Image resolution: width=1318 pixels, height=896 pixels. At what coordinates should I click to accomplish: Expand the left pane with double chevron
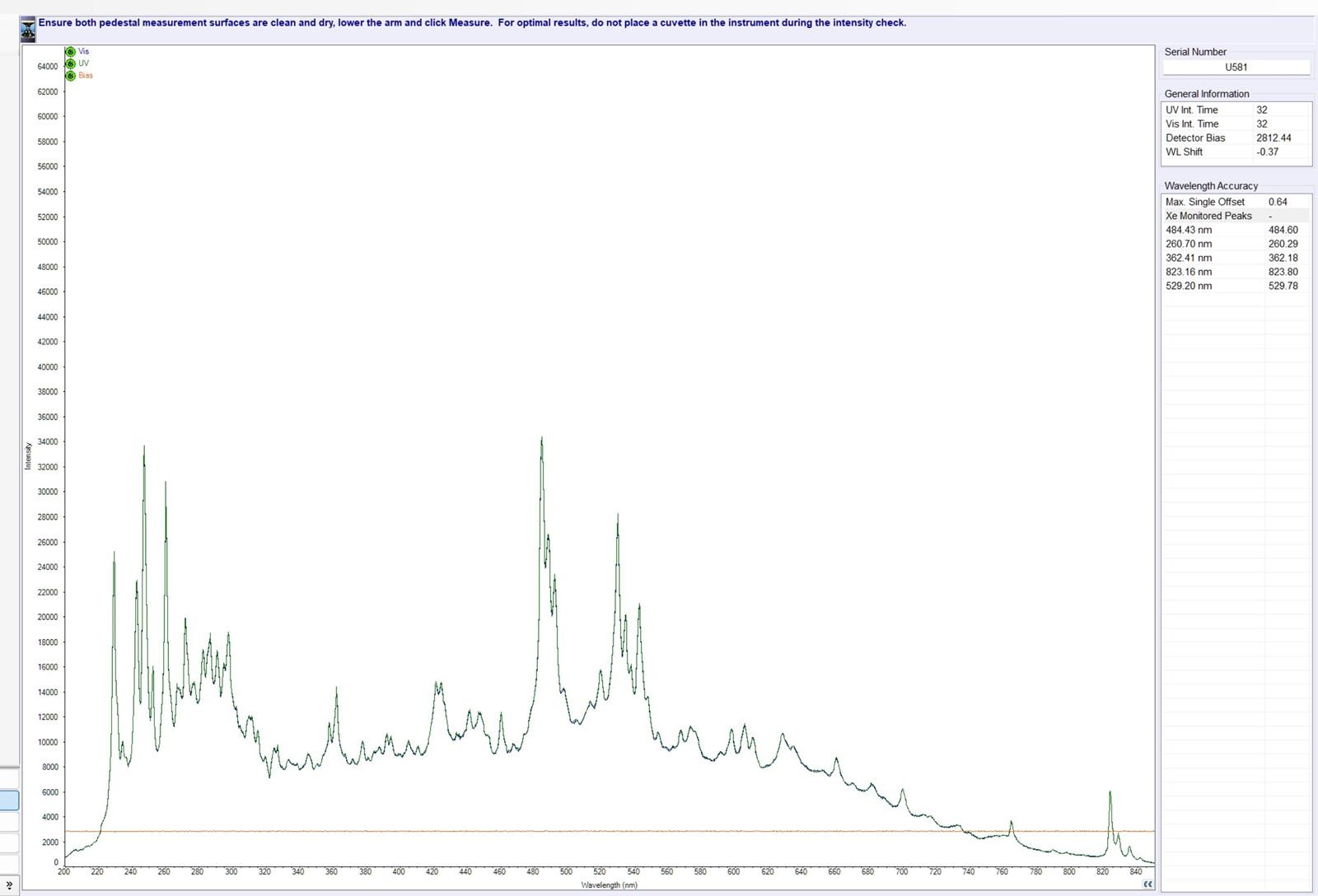click(9, 885)
